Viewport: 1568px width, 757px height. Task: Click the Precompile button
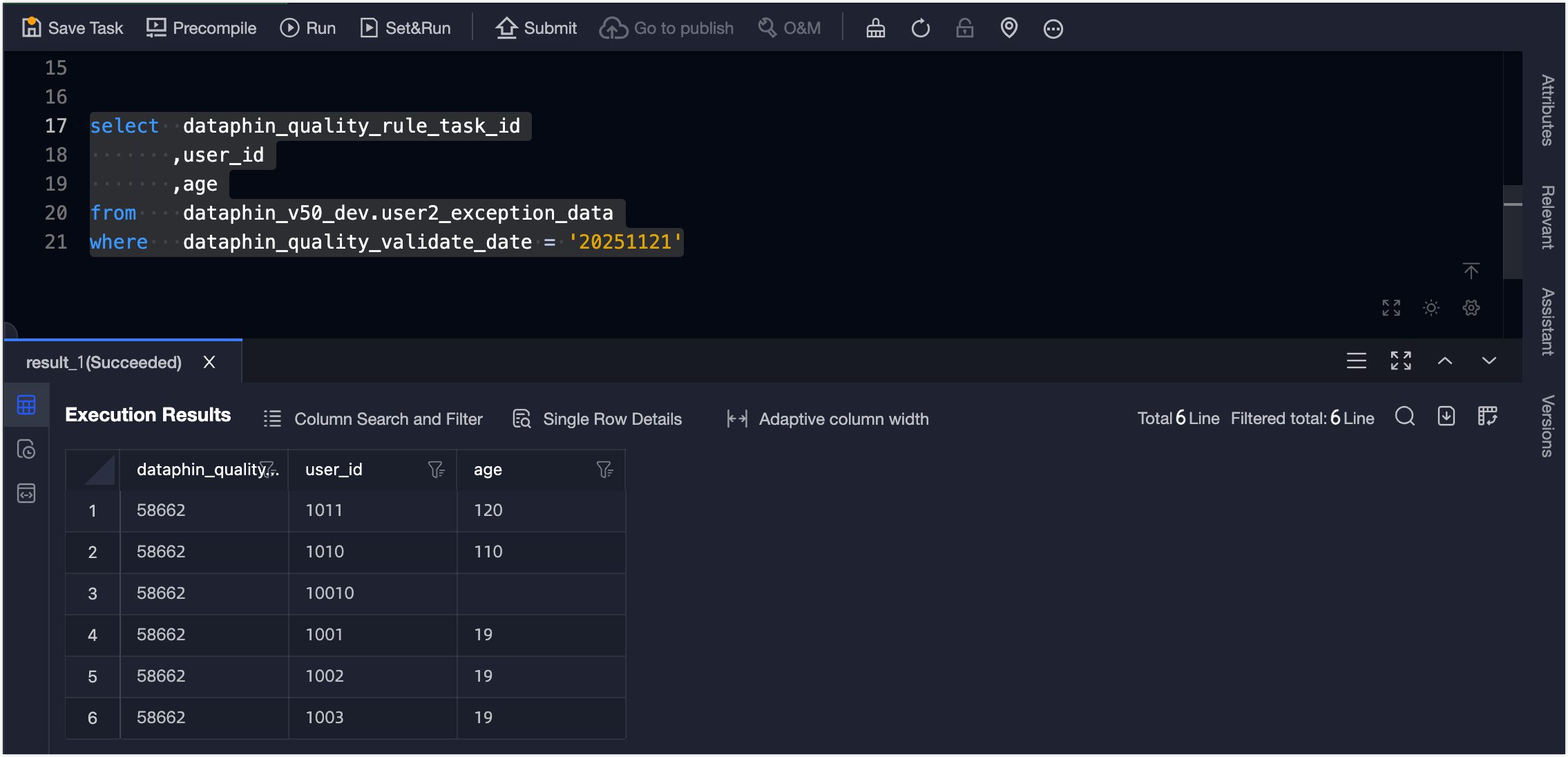pos(201,28)
